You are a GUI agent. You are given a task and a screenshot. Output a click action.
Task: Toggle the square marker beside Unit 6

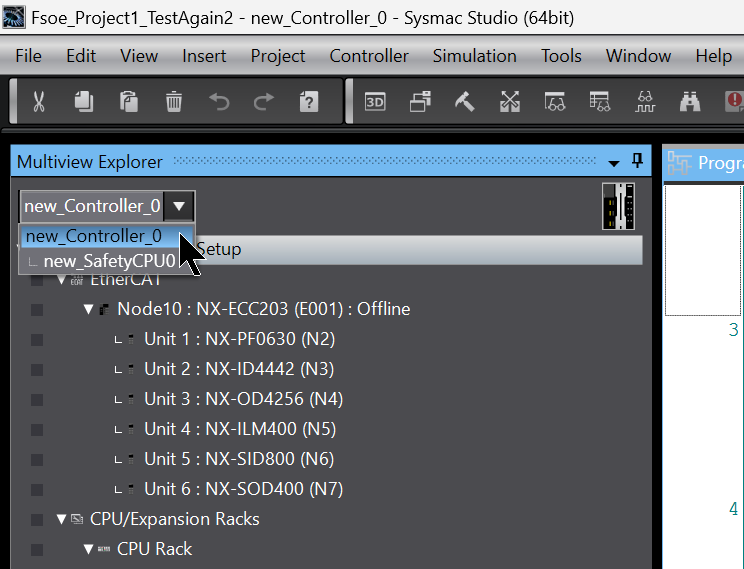[37, 489]
